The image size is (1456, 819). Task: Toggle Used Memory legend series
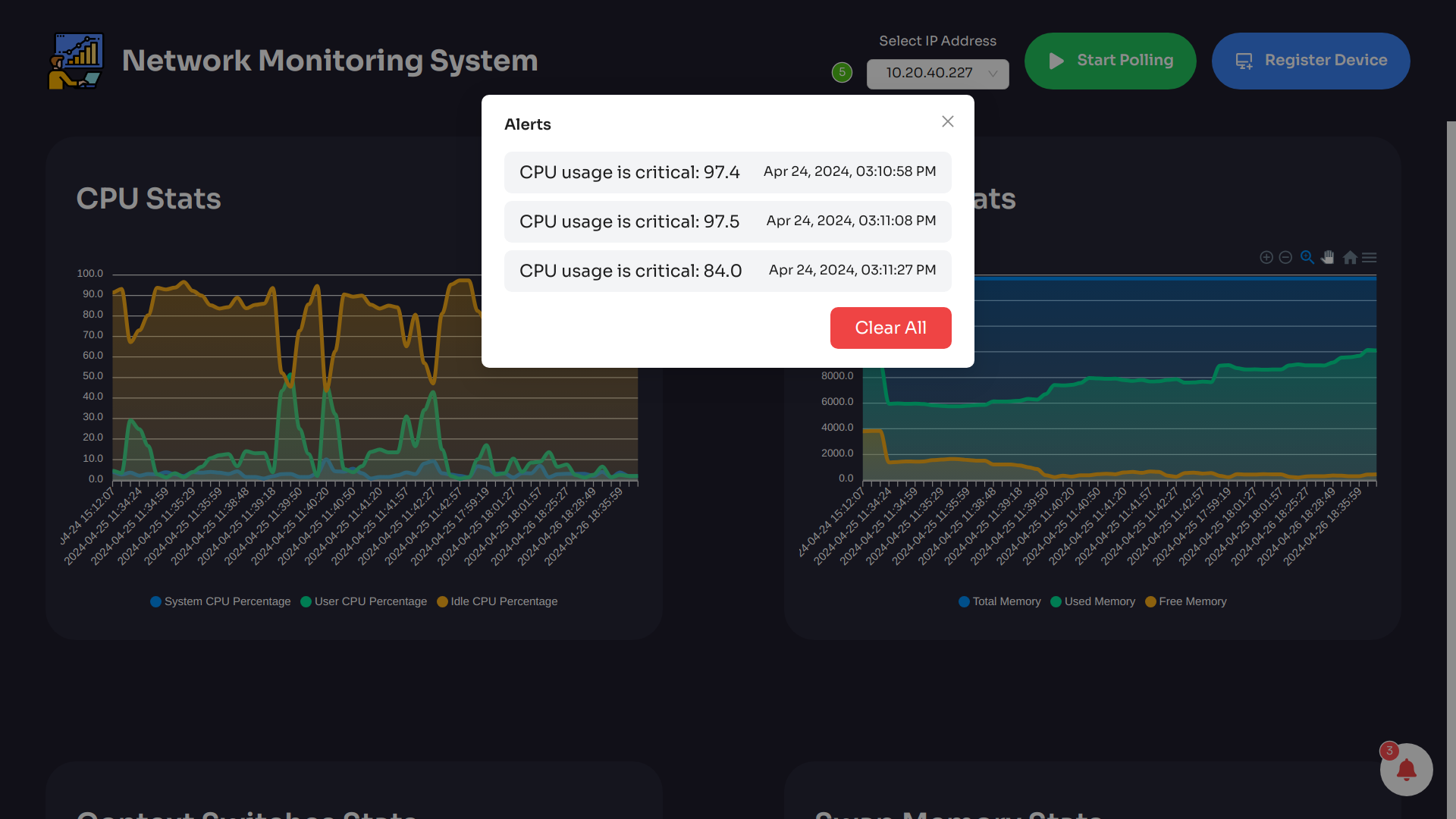point(1093,601)
